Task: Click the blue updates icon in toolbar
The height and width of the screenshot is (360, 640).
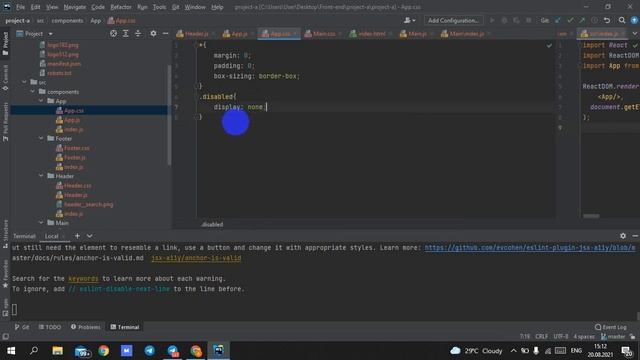Action: click(x=634, y=20)
